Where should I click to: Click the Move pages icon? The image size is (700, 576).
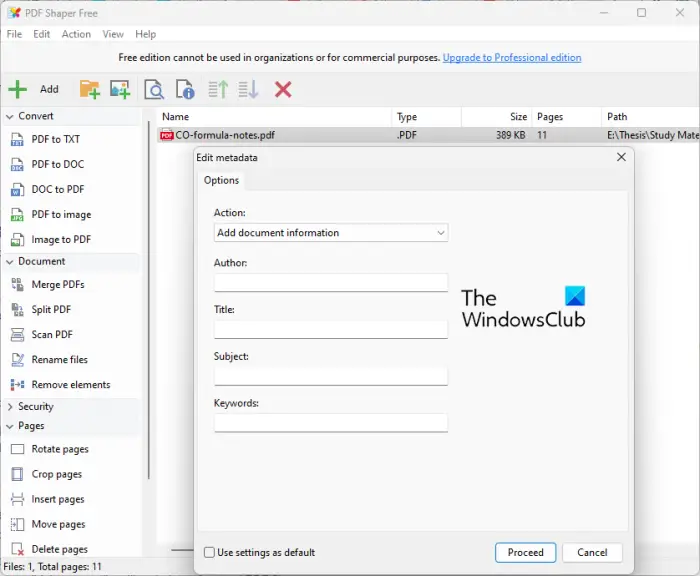point(17,524)
